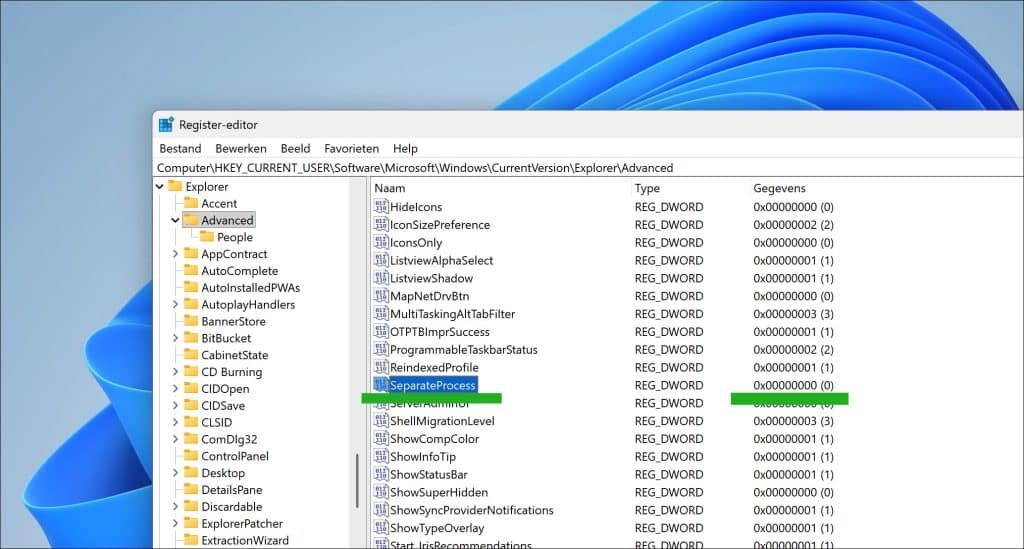Select the ExplorerPatcher tree item label
Image resolution: width=1024 pixels, height=549 pixels.
tap(242, 524)
